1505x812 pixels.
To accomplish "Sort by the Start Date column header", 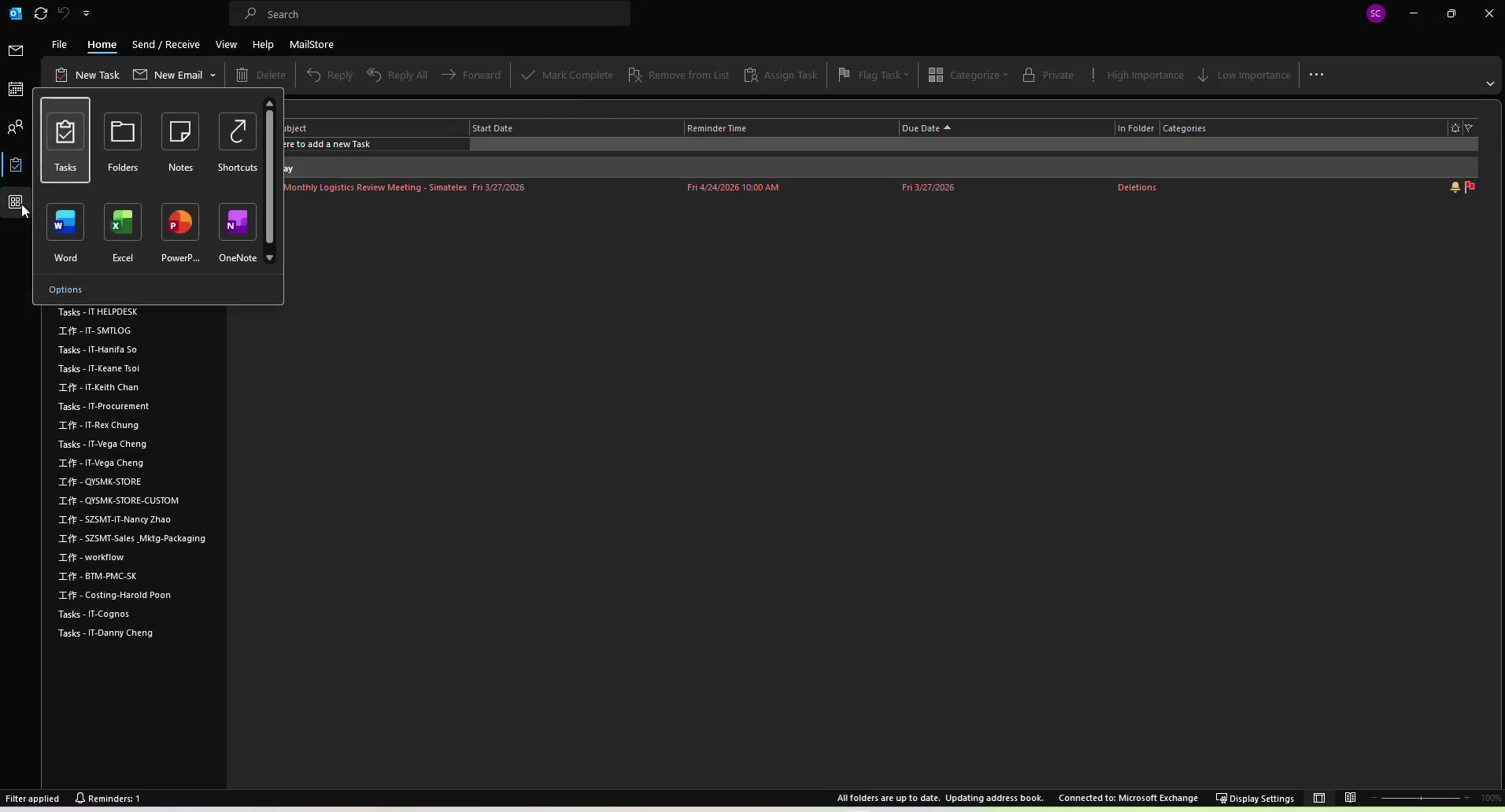I will (576, 128).
